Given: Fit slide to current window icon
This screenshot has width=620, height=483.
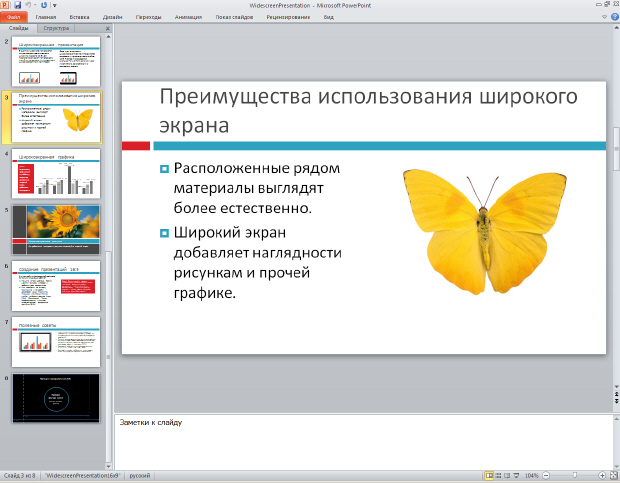Looking at the screenshot, I should [x=612, y=475].
